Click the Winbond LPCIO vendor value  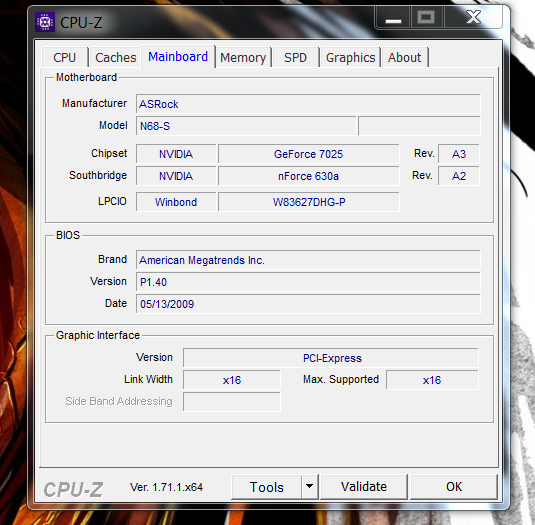176,202
